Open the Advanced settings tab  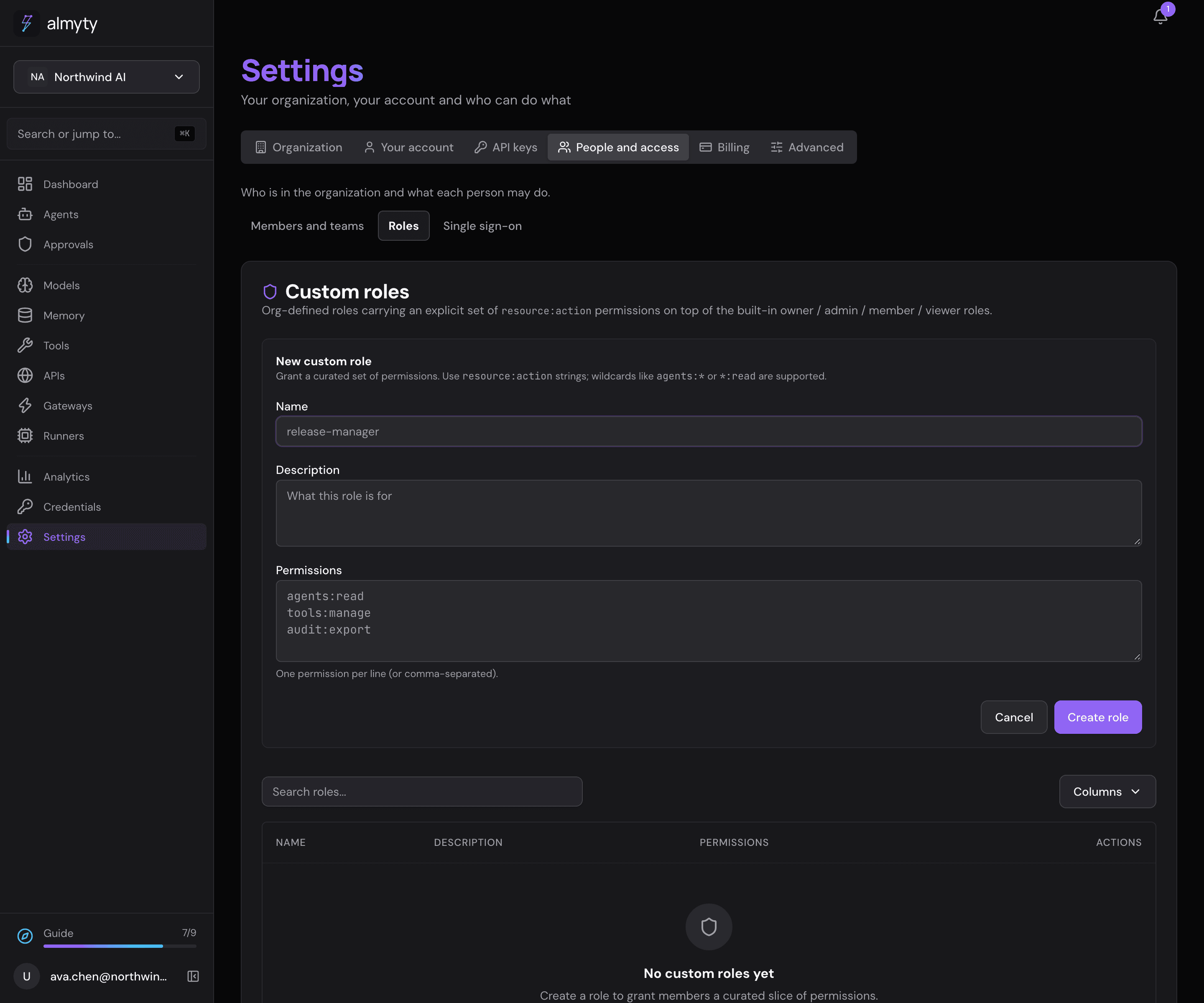point(807,147)
